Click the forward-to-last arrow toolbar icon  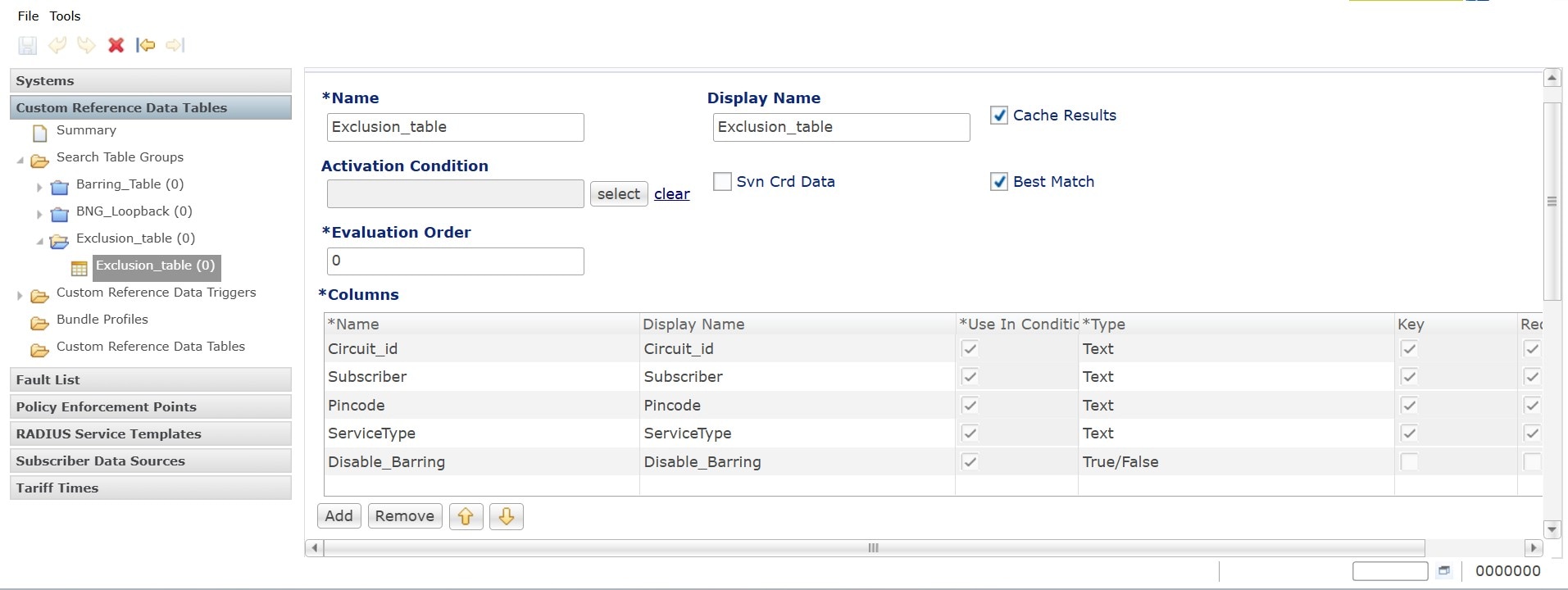click(x=175, y=45)
